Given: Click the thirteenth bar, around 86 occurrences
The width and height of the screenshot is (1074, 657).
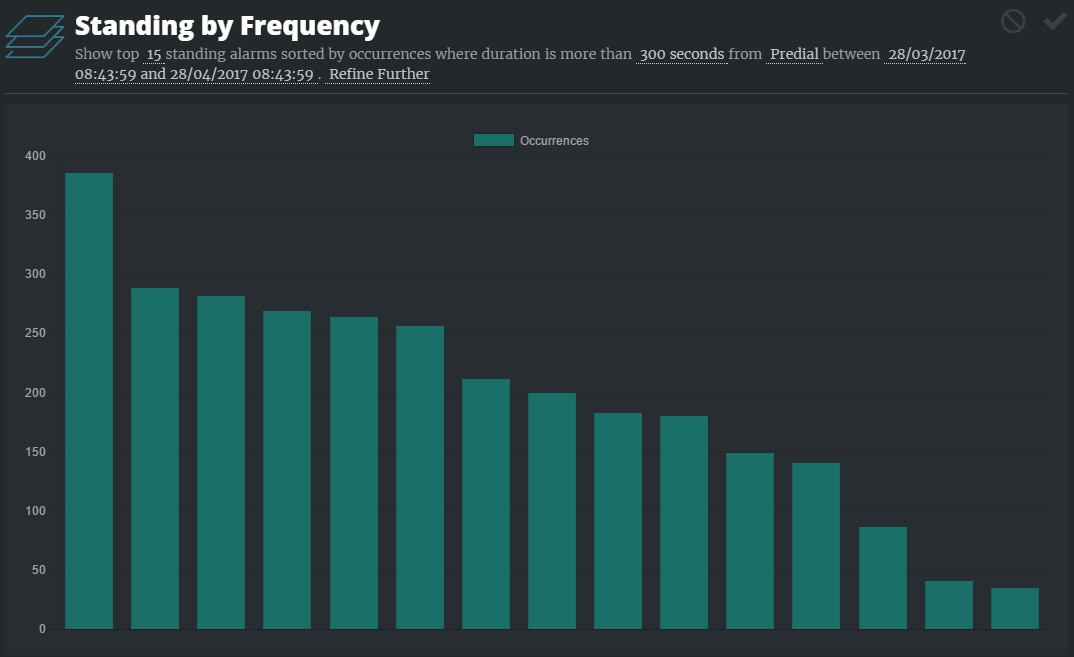Looking at the screenshot, I should click(883, 577).
